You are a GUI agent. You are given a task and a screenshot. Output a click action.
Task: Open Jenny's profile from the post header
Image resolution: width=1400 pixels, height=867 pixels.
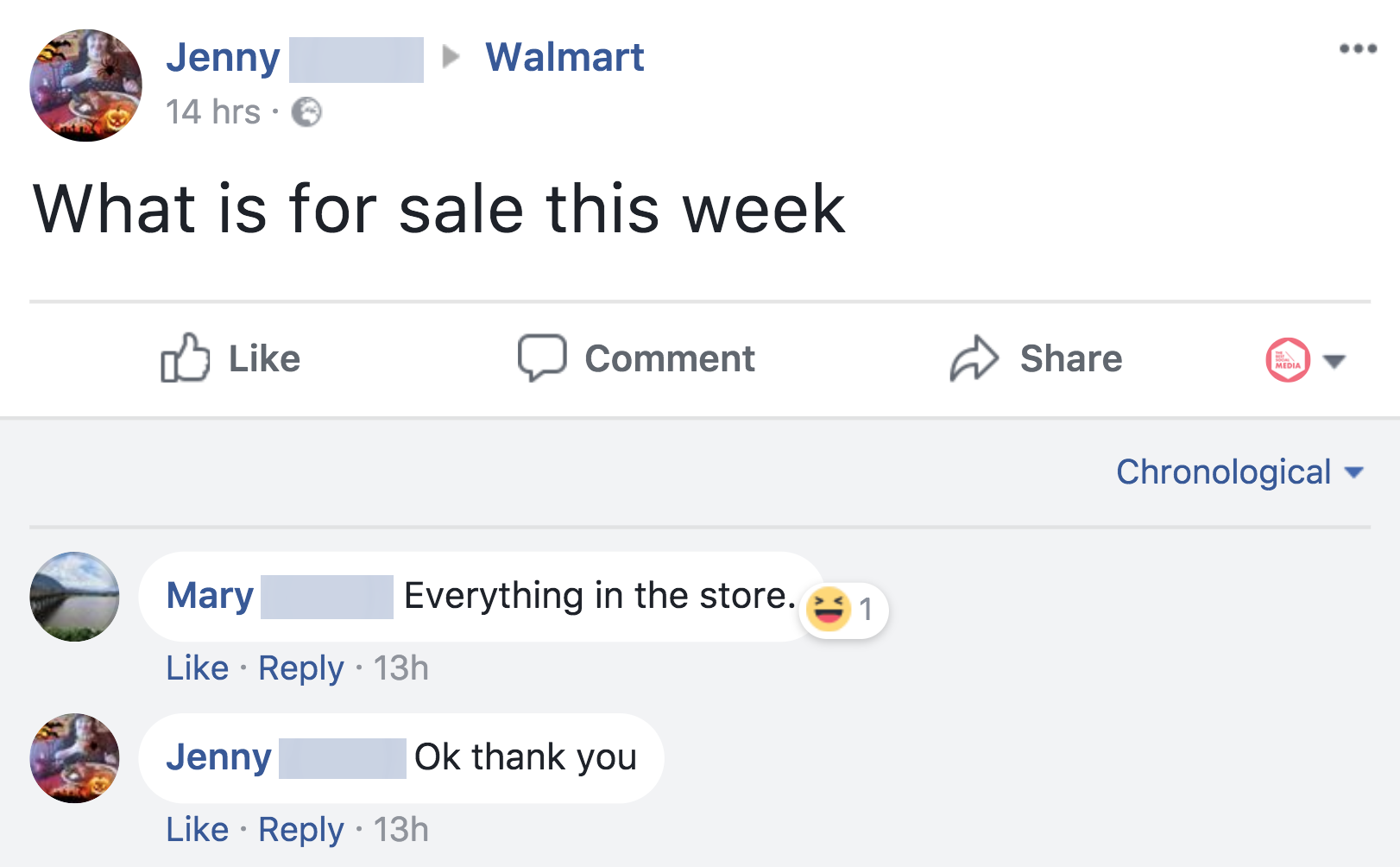[x=223, y=57]
